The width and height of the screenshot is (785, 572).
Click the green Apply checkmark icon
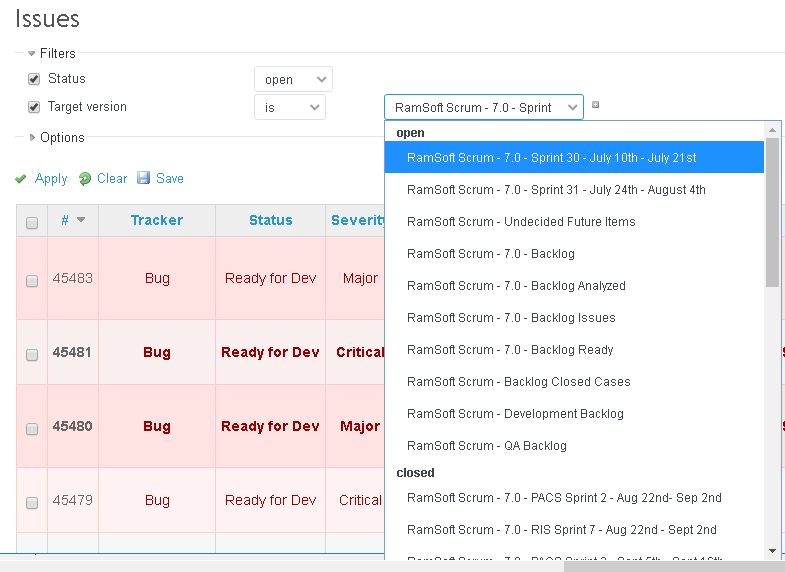pyautogui.click(x=21, y=179)
